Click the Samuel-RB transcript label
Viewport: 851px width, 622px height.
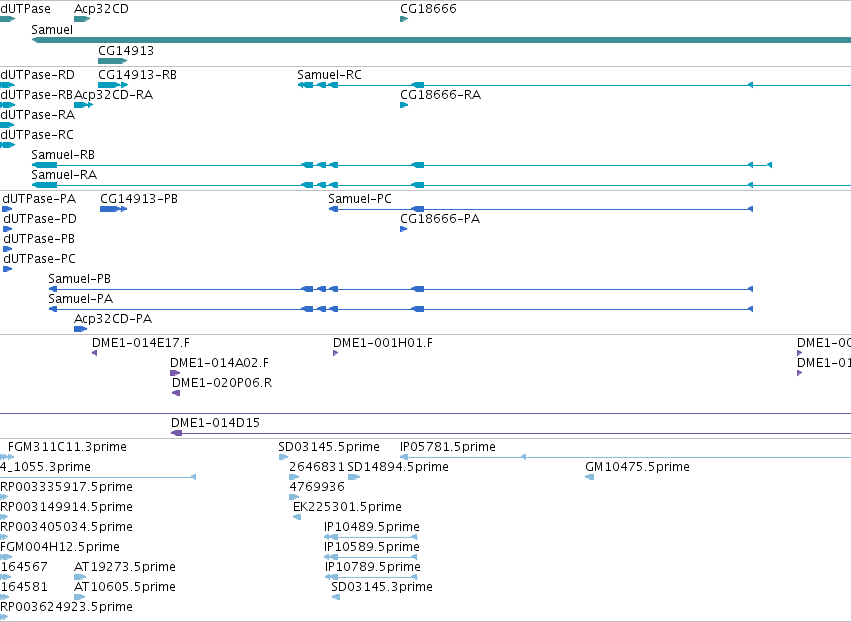click(x=63, y=155)
